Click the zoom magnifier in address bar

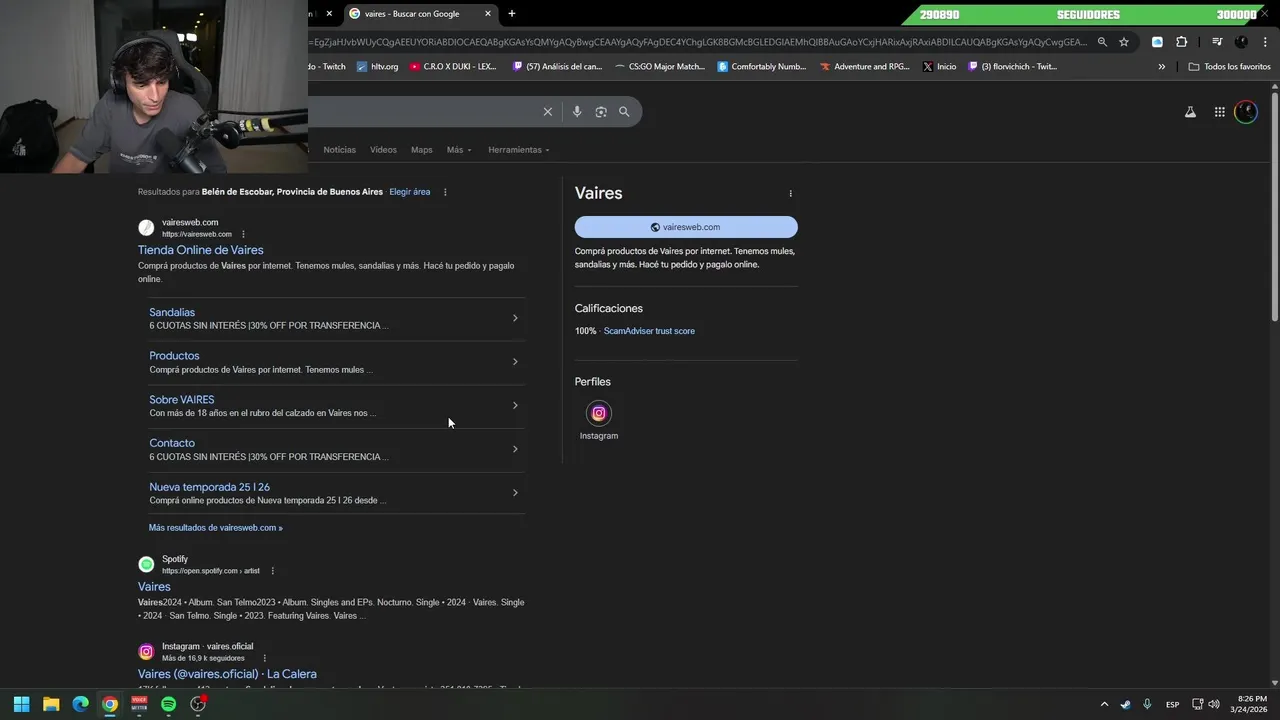(1102, 42)
